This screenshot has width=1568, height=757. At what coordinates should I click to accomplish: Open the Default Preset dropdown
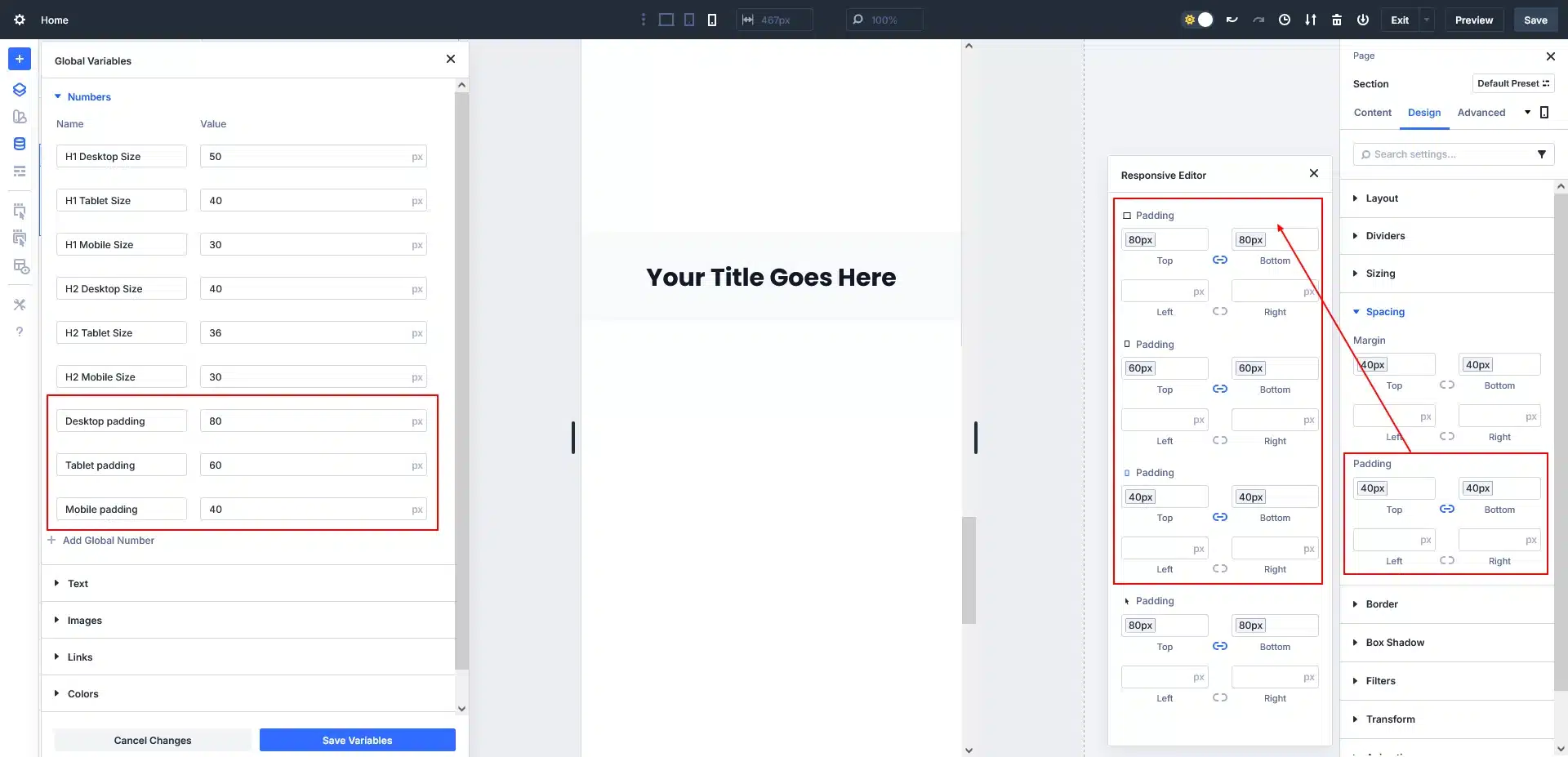tap(1512, 83)
